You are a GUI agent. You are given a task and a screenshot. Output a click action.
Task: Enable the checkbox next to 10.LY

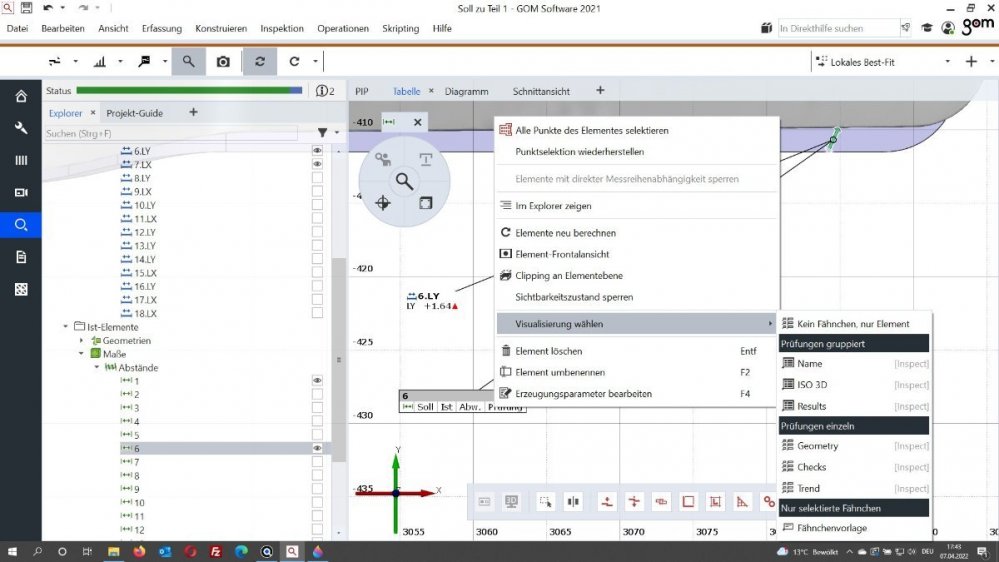[317, 205]
